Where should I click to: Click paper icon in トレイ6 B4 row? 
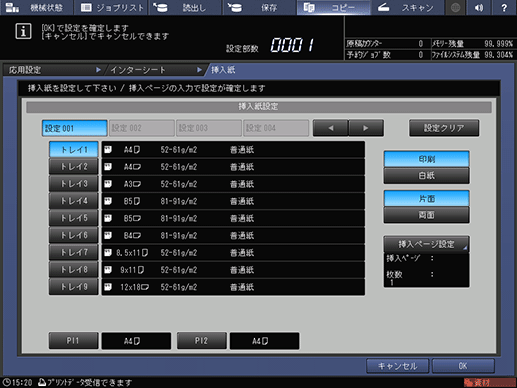click(x=108, y=236)
